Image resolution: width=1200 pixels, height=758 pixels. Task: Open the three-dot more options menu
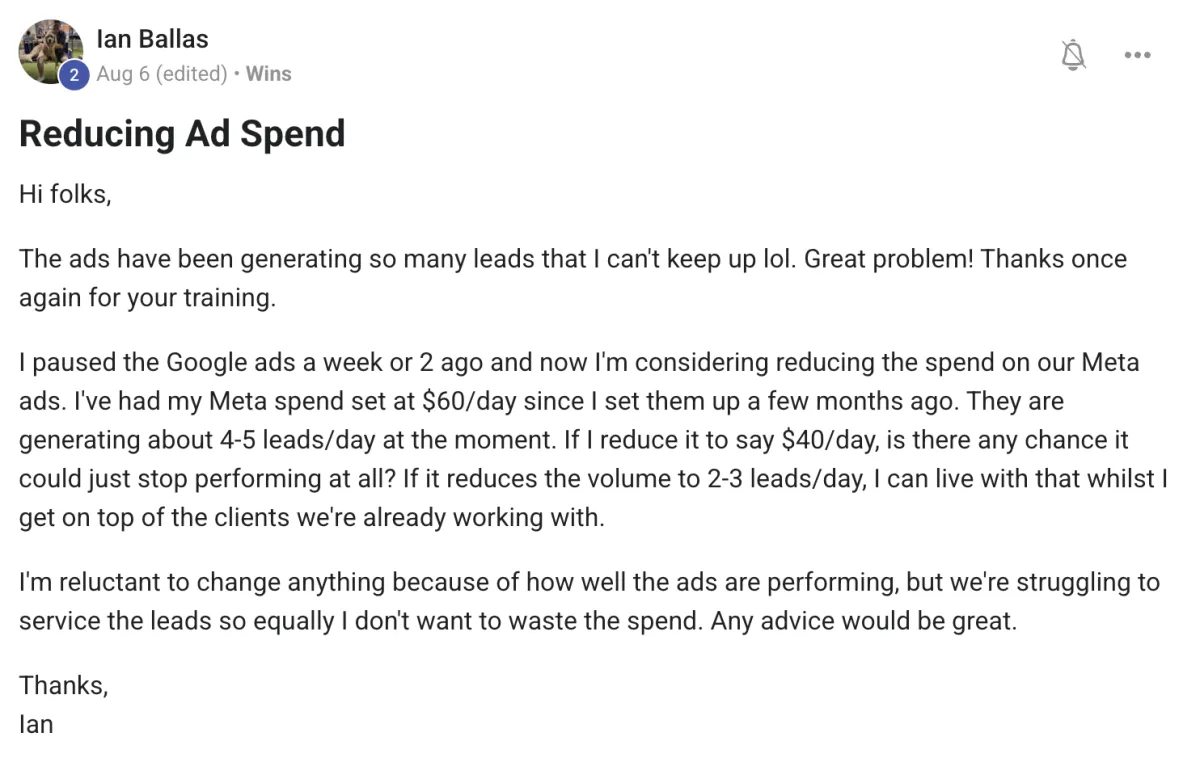point(1138,55)
